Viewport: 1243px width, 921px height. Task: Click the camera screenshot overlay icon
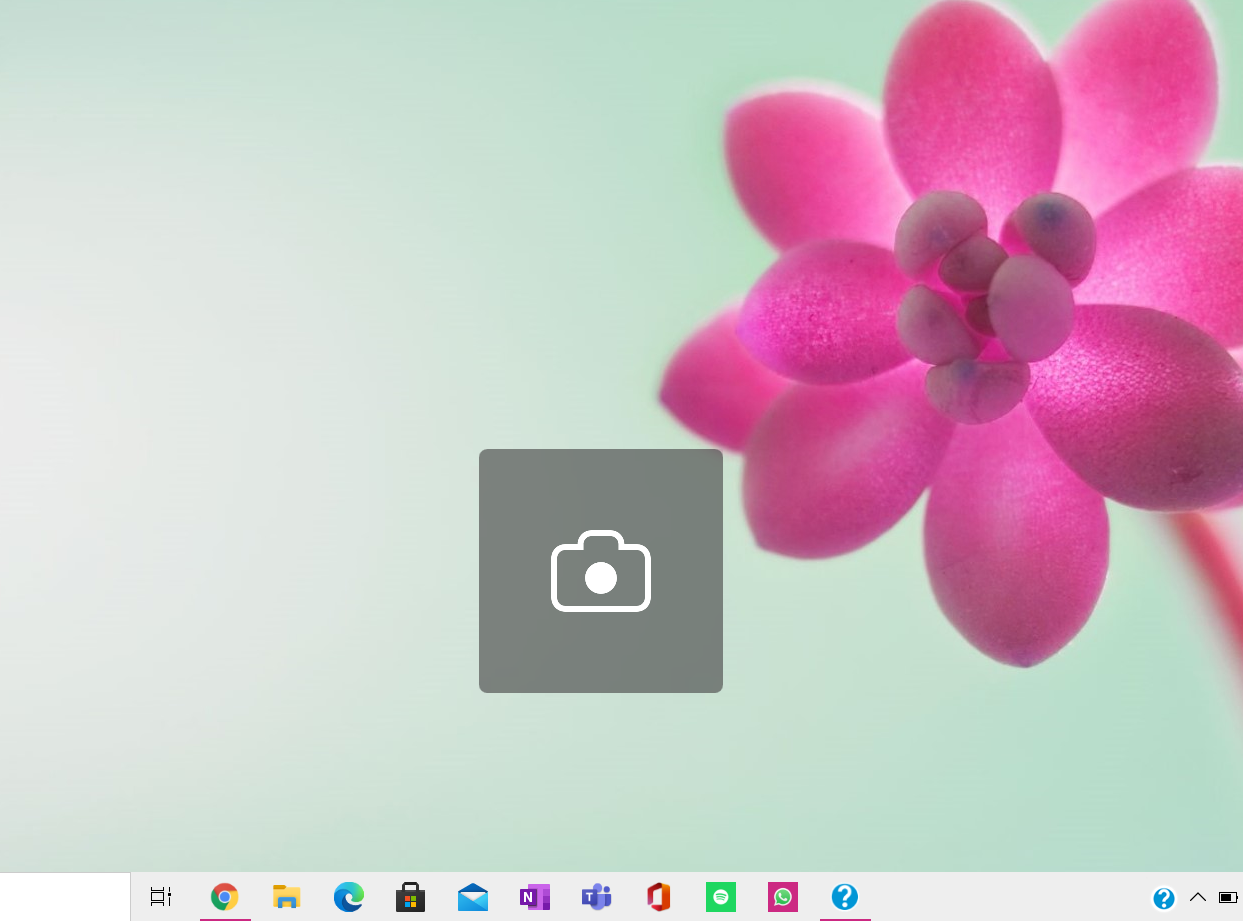tap(601, 570)
